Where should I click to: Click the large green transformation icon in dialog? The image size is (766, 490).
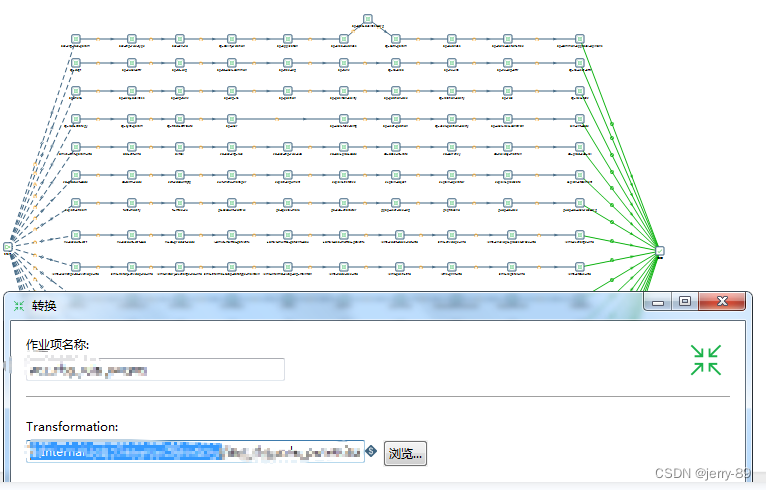point(705,360)
